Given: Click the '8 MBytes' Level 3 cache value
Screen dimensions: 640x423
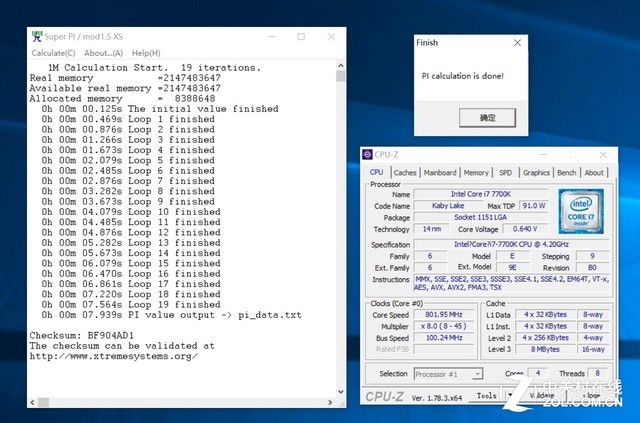Looking at the screenshot, I should pyautogui.click(x=545, y=350).
